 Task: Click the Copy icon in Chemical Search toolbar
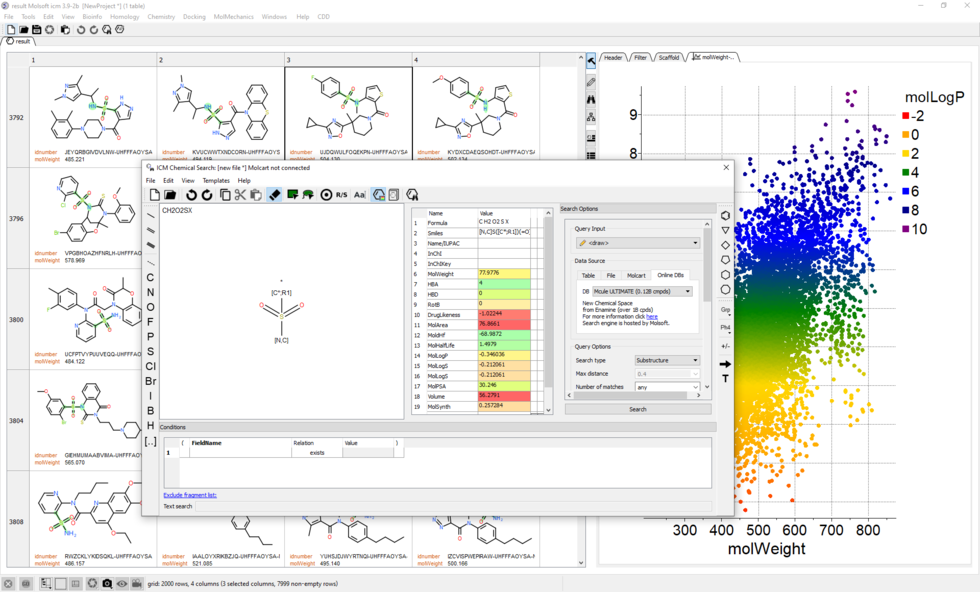click(225, 195)
